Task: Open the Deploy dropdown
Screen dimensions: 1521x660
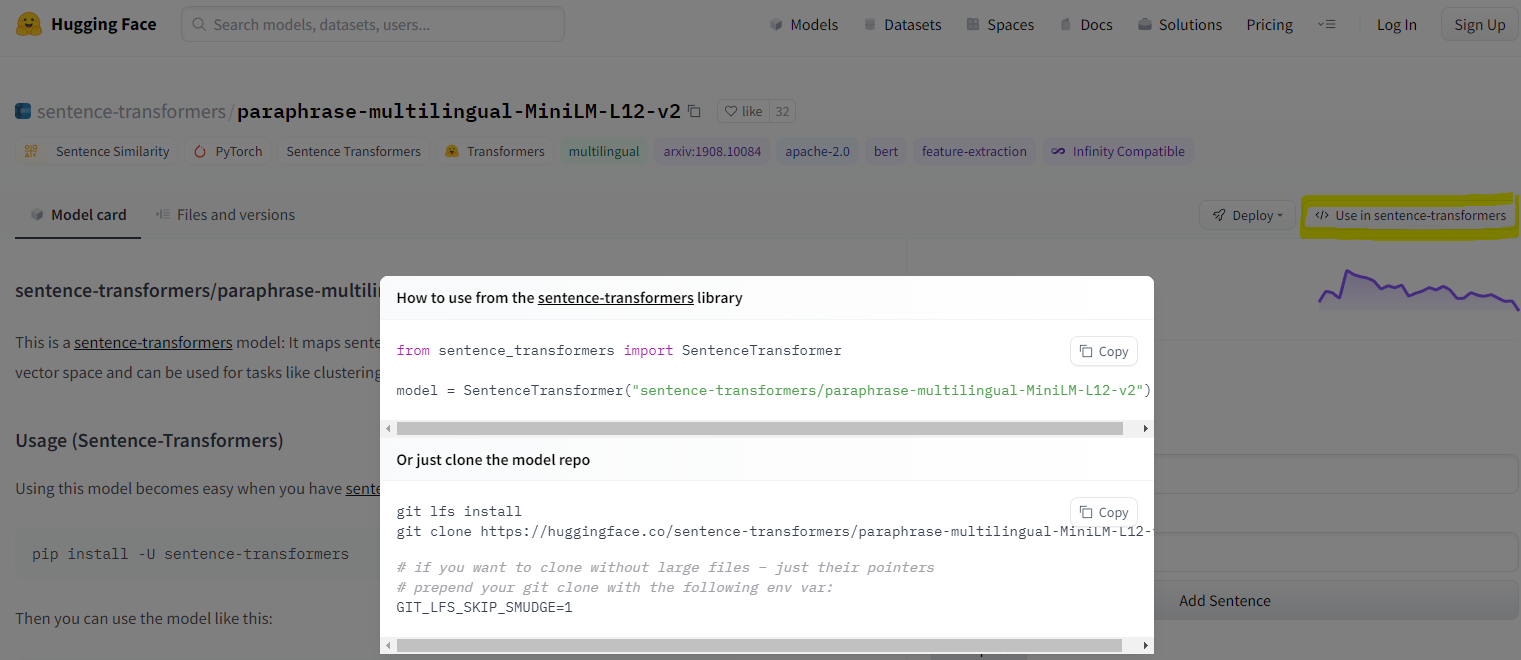Action: (1246, 215)
